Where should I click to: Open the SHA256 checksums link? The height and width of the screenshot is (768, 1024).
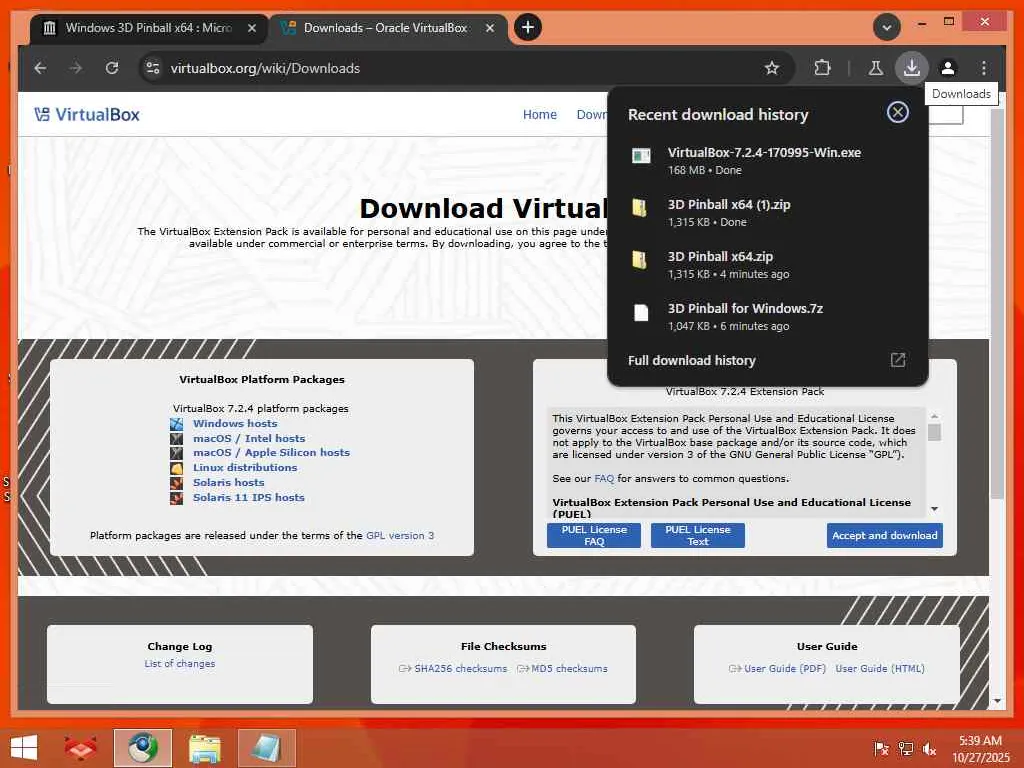coord(460,669)
